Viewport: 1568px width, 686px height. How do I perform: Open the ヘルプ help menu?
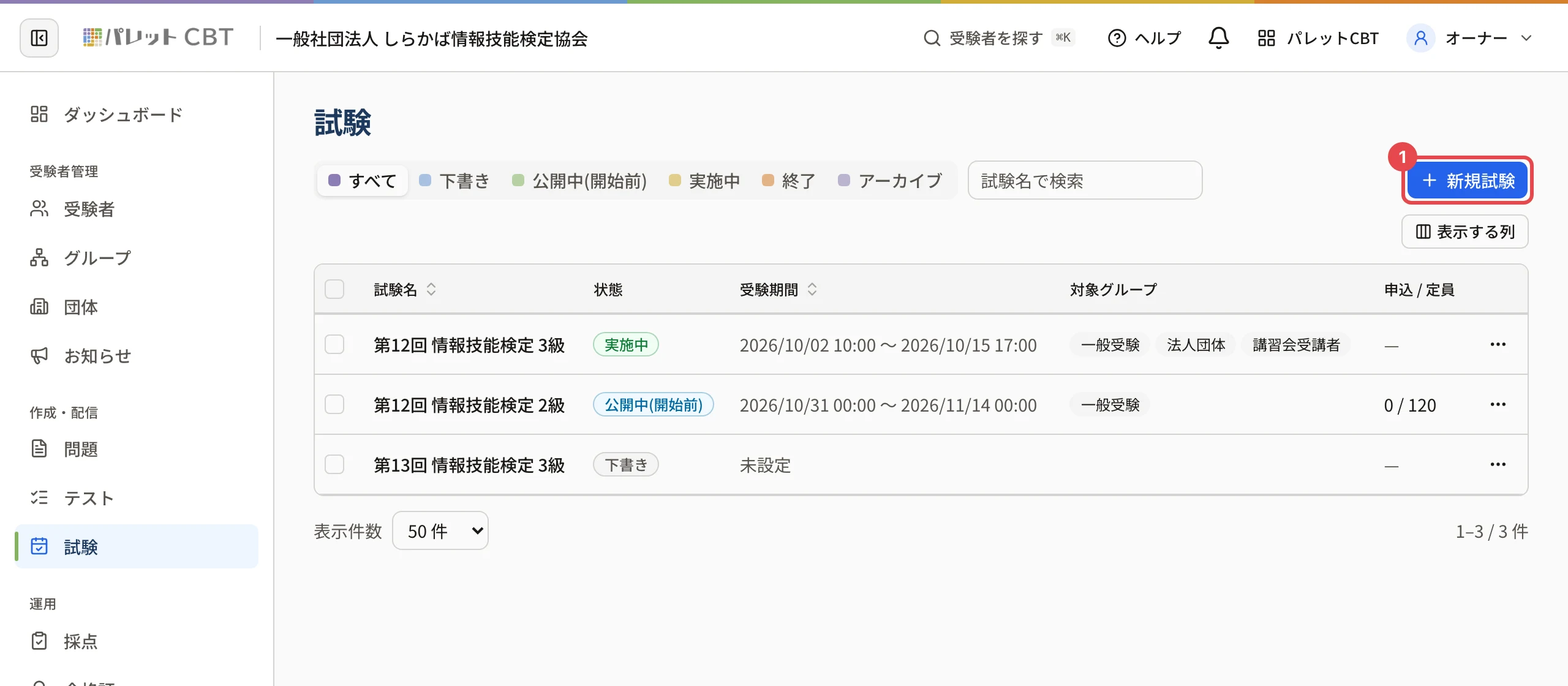point(1144,38)
